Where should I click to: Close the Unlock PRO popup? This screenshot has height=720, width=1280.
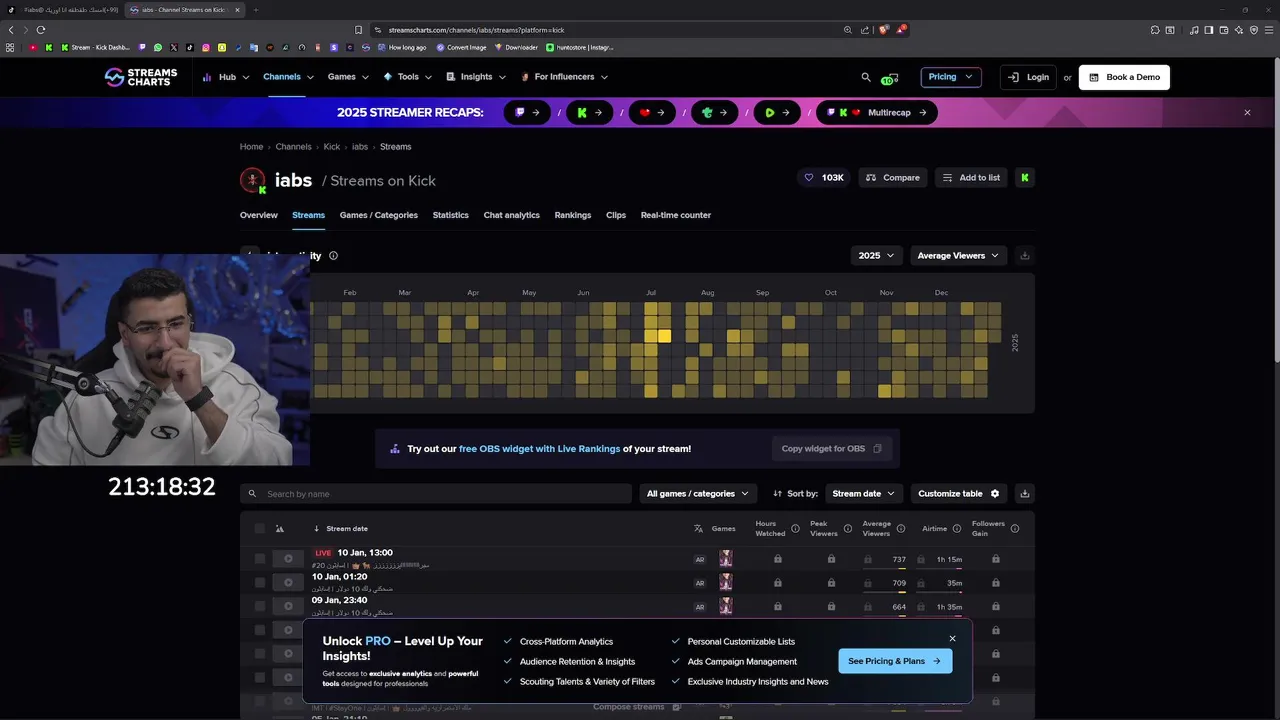[x=952, y=638]
